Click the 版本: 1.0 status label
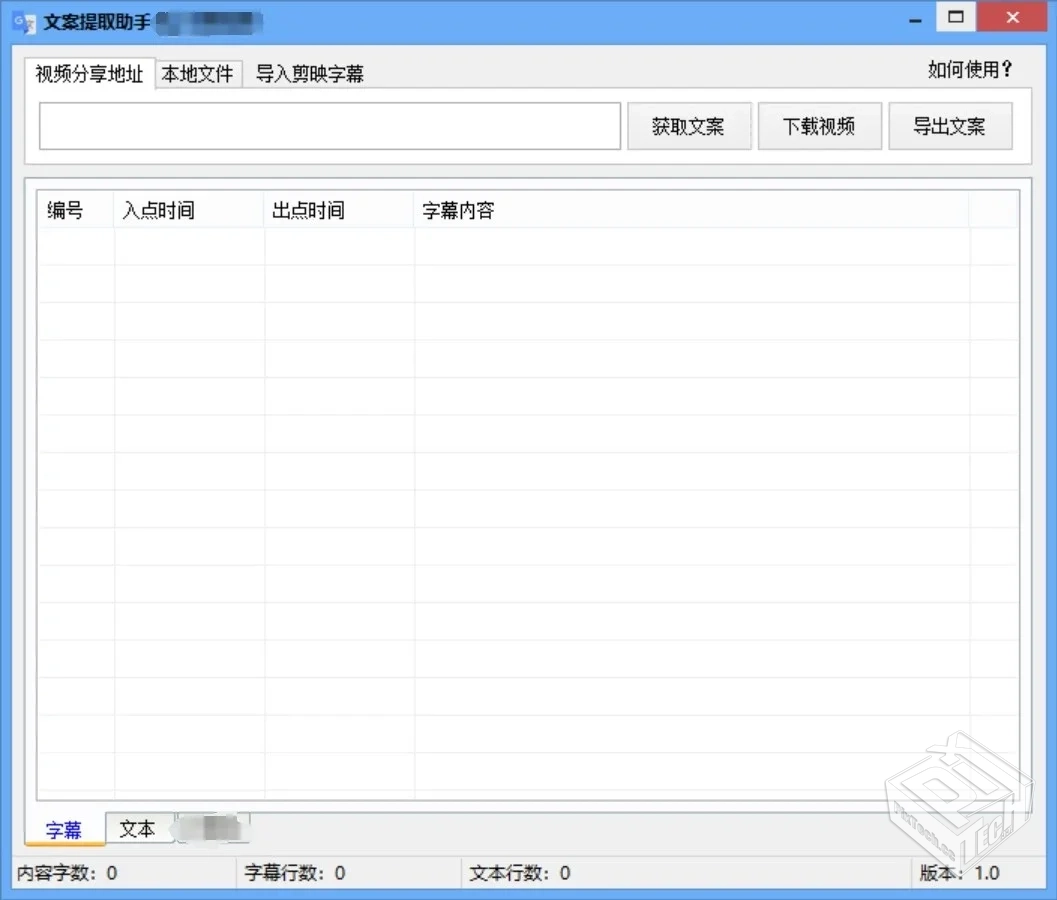Image resolution: width=1057 pixels, height=900 pixels. tap(957, 872)
